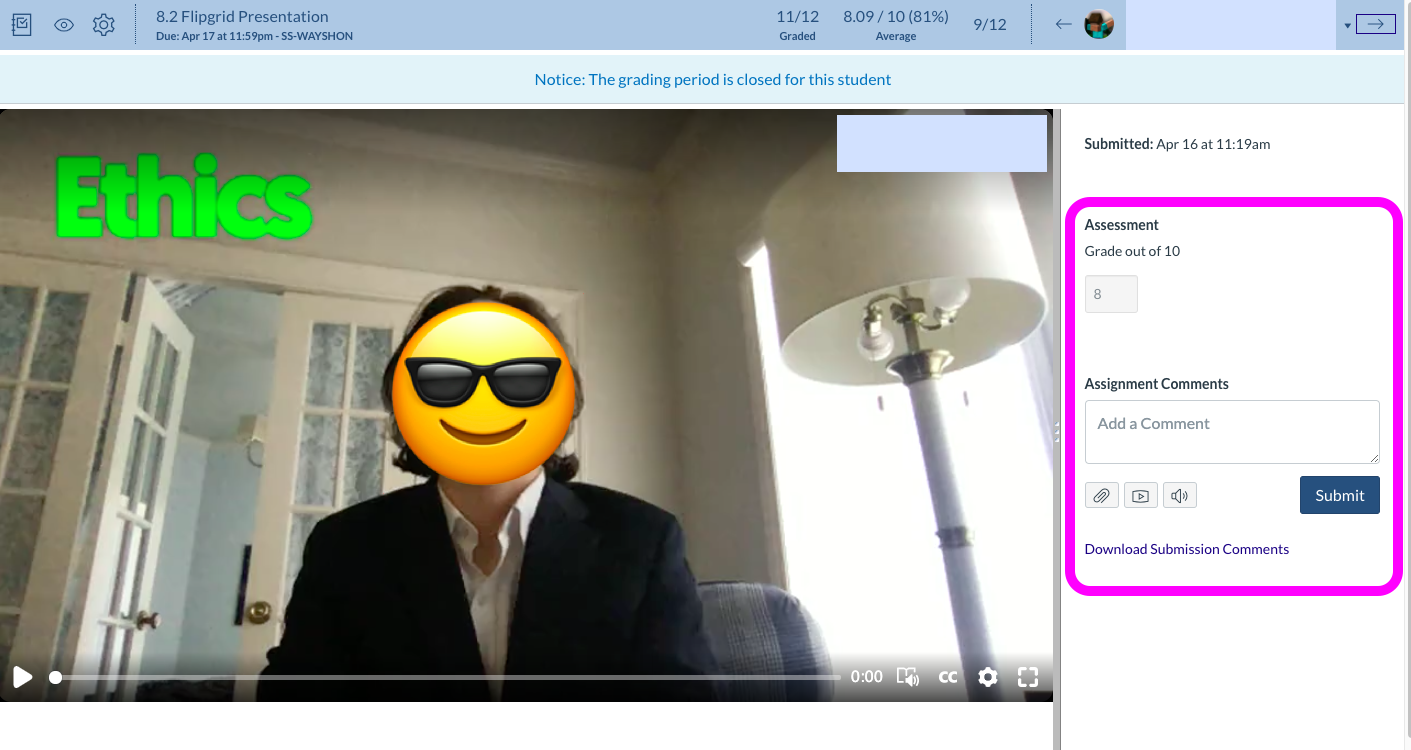Click the screen reader audio icon in the player

click(x=908, y=677)
